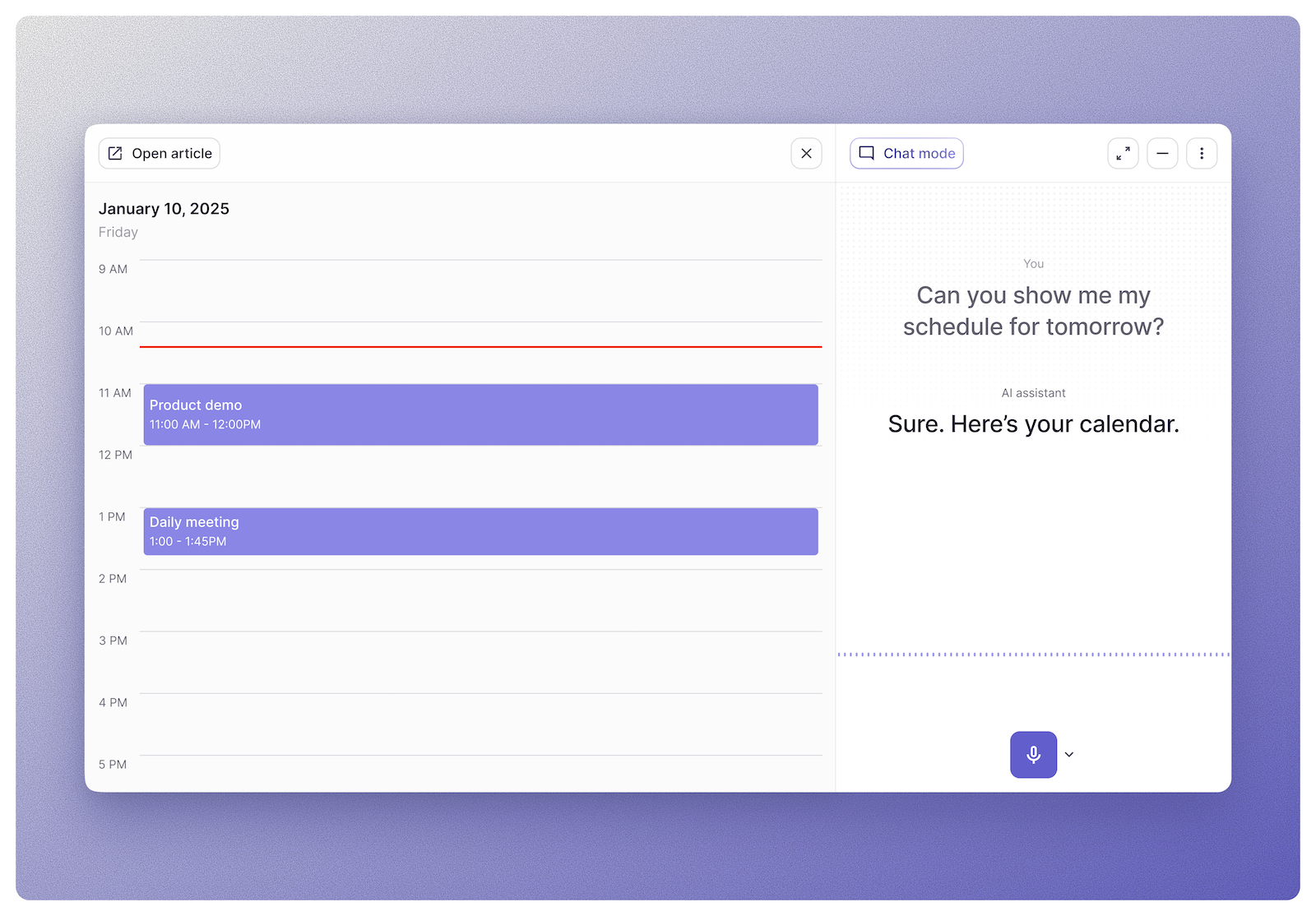Click the external link icon beside Open article
This screenshot has width=1316, height=916.
(x=116, y=153)
